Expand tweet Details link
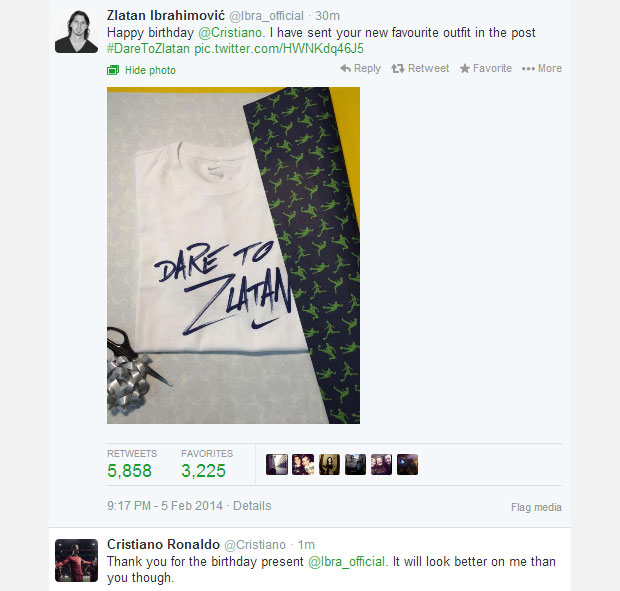The image size is (620, 591). pos(252,506)
